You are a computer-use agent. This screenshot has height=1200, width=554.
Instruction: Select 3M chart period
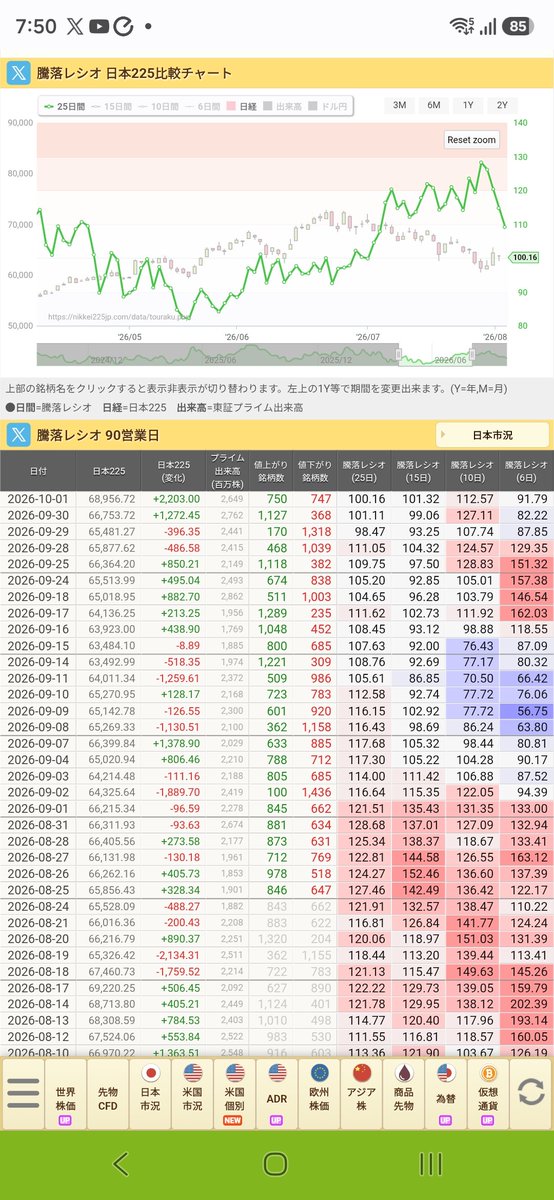click(399, 105)
